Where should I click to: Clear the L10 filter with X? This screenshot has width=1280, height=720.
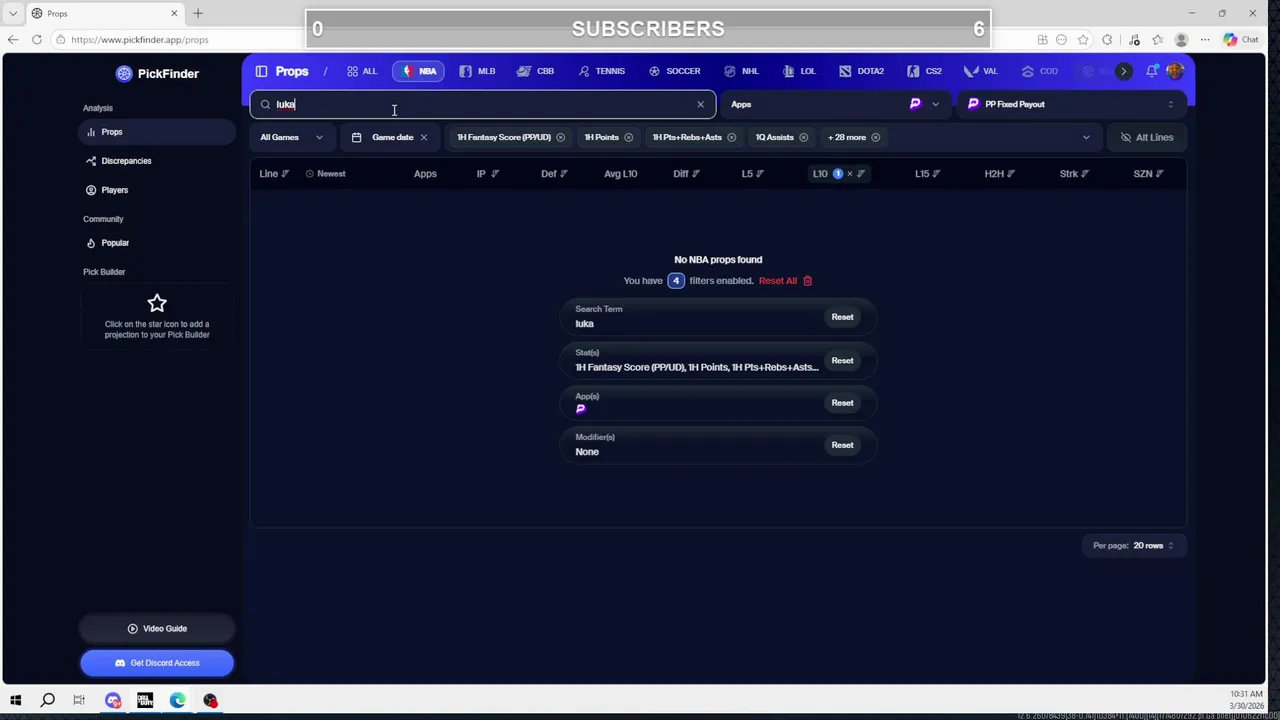click(x=849, y=174)
